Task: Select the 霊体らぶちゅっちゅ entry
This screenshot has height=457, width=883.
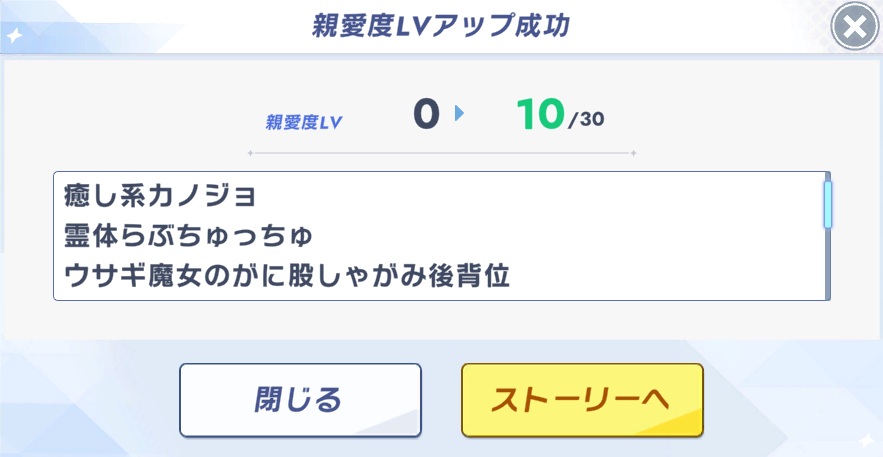Action: click(x=188, y=237)
